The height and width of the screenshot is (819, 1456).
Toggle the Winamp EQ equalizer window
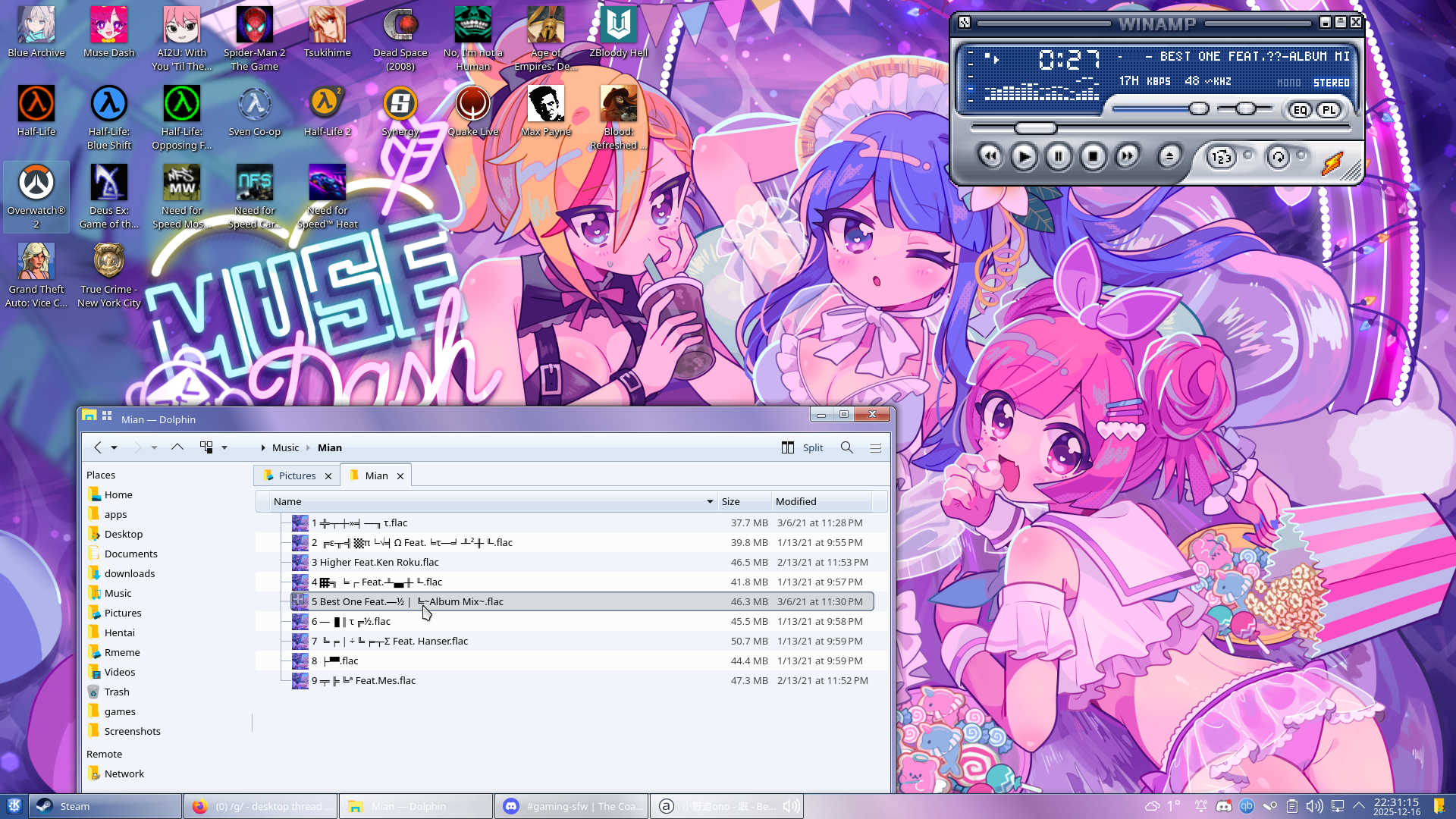click(1300, 110)
